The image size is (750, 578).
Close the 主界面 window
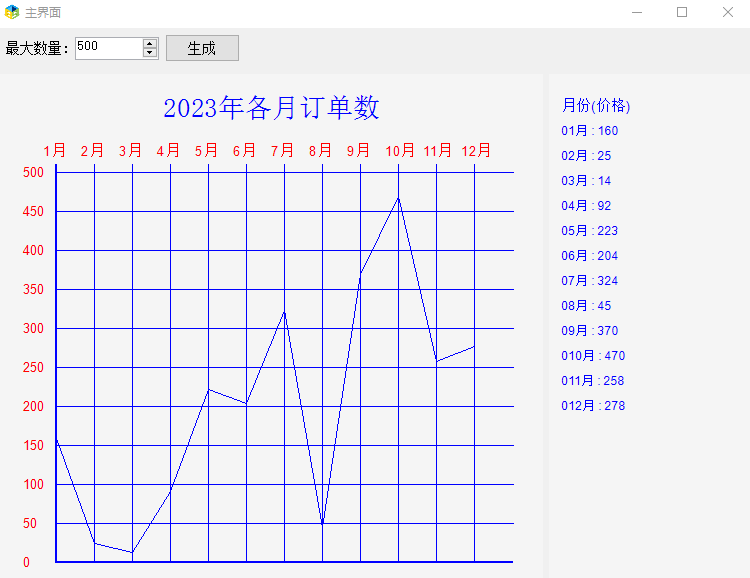[728, 12]
